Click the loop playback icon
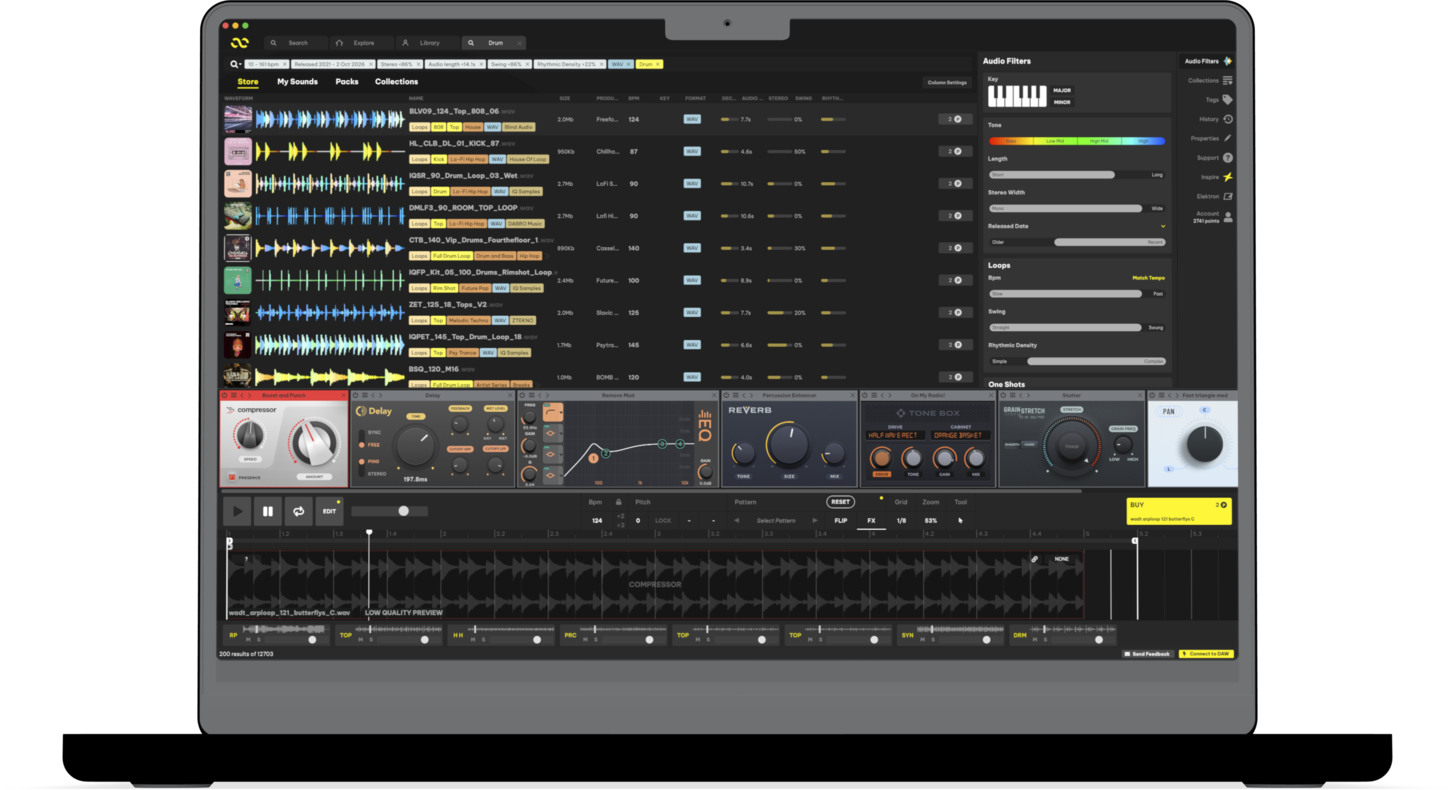This screenshot has height=790, width=1451. tap(298, 511)
